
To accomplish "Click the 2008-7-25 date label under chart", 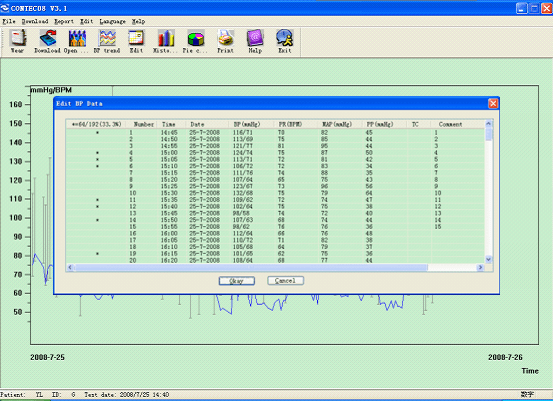I will [x=47, y=357].
